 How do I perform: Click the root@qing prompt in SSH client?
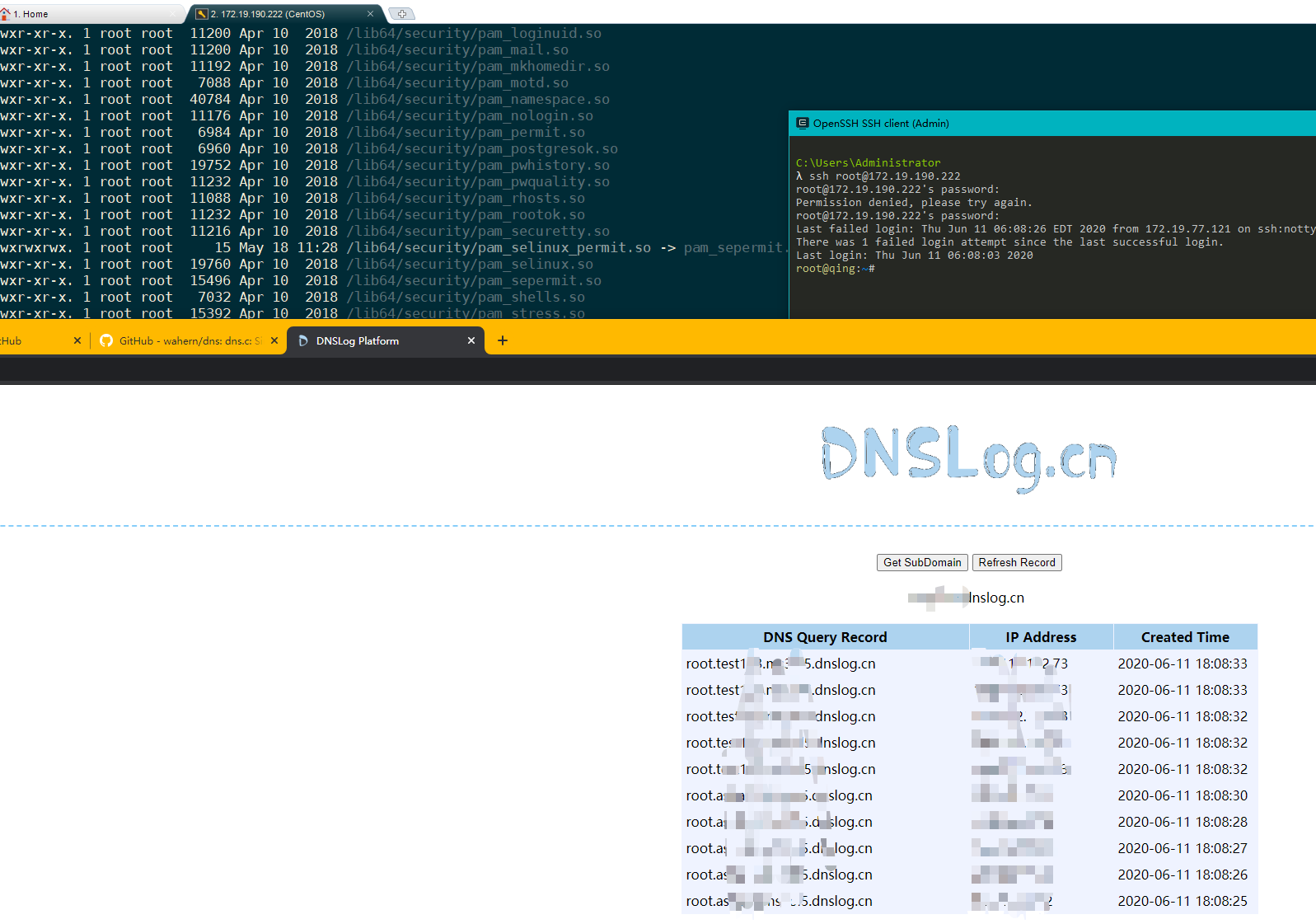pos(836,269)
